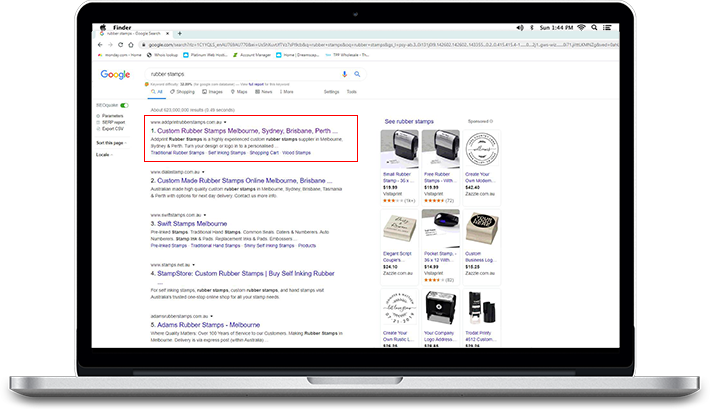Toggle the SEOquake switch
This screenshot has width=710, height=410.
[124, 106]
